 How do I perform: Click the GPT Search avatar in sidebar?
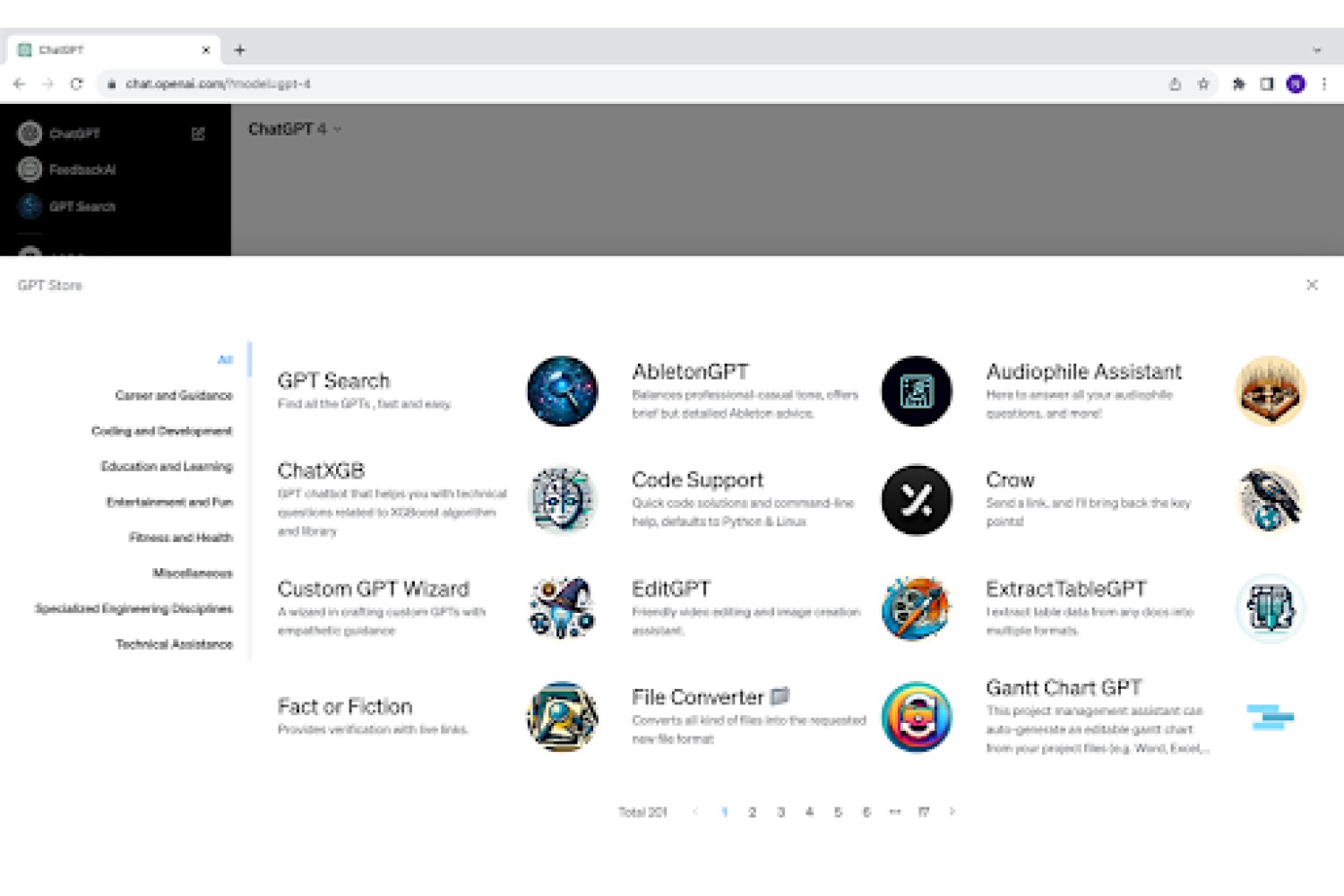pyautogui.click(x=30, y=206)
